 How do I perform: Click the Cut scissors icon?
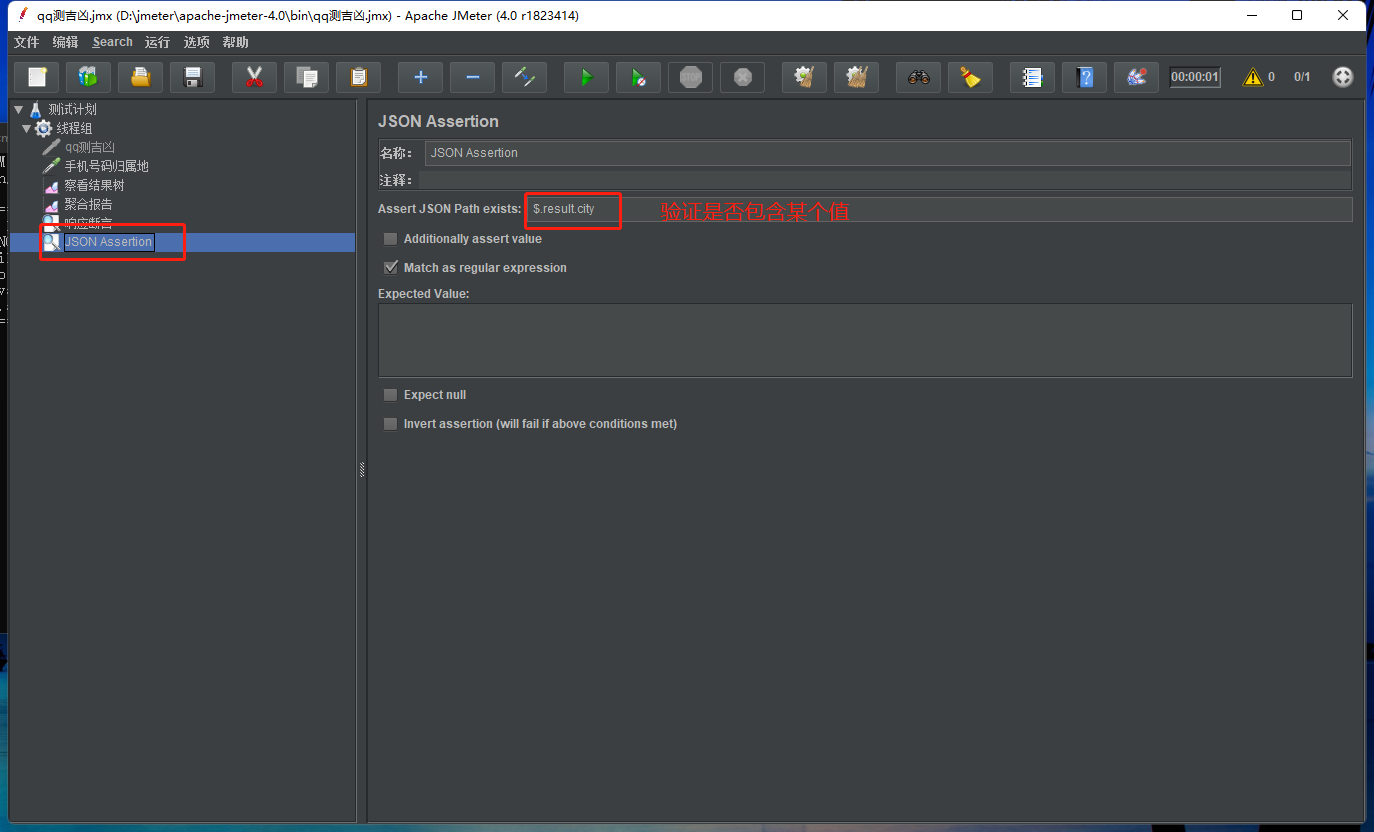pos(254,77)
